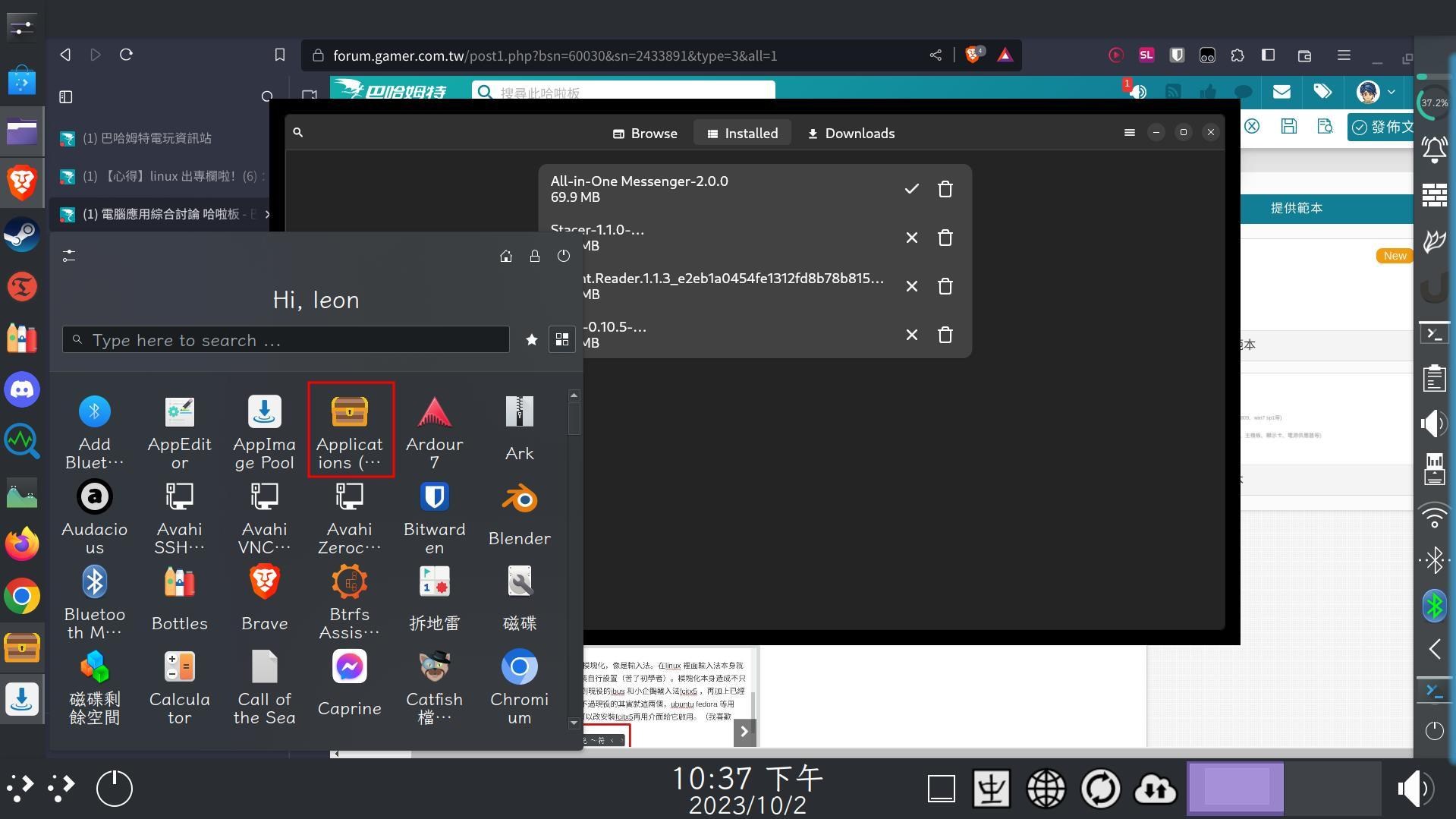Toggle grid view layout in the launcher

tap(562, 339)
